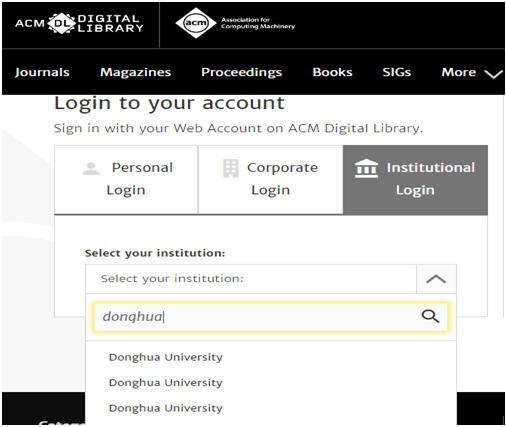Open the Magazines menu

(x=136, y=72)
